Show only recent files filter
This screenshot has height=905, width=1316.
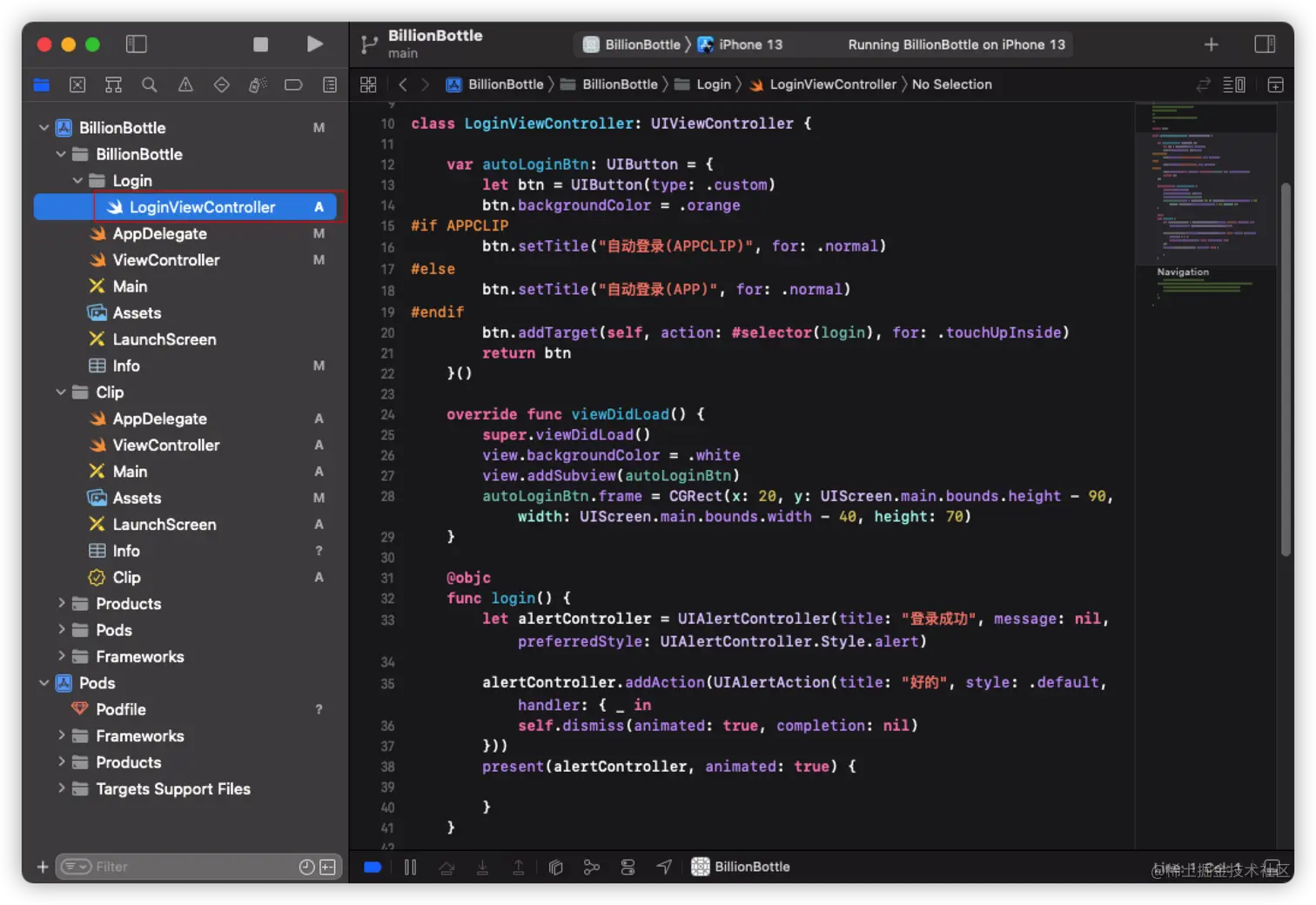point(306,867)
